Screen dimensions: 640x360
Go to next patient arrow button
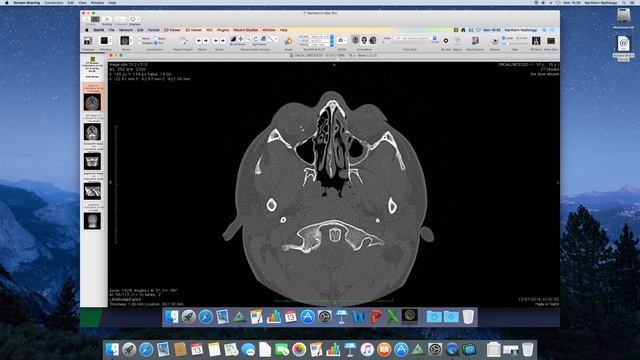[x=206, y=40]
